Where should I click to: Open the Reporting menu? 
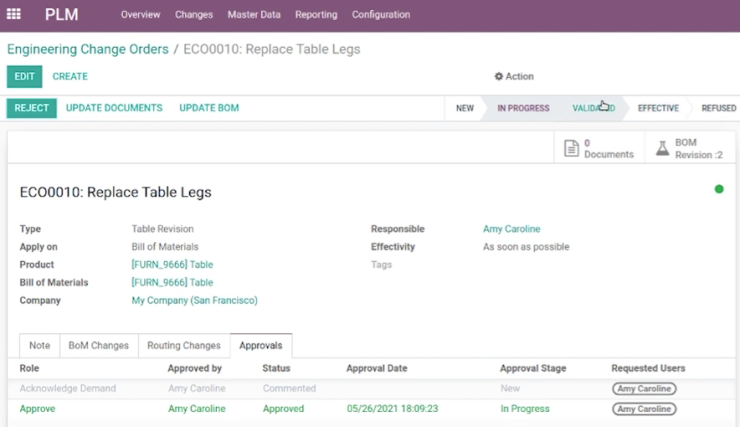tap(316, 15)
